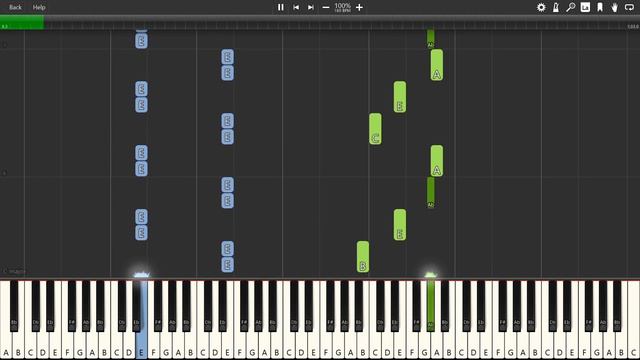Click the 100% speed readout

(x=342, y=6)
